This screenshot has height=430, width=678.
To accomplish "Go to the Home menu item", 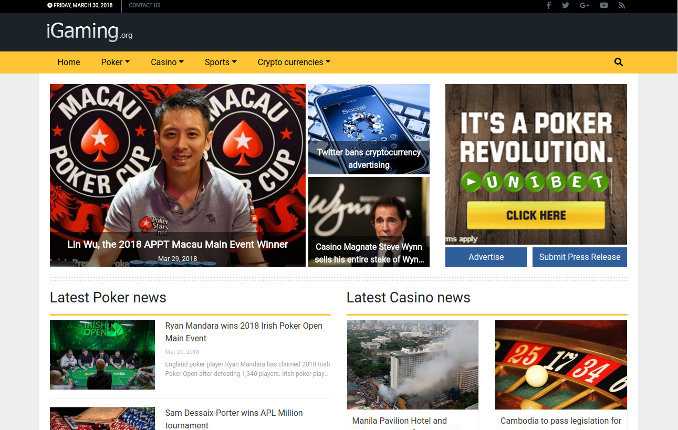I will pos(69,62).
